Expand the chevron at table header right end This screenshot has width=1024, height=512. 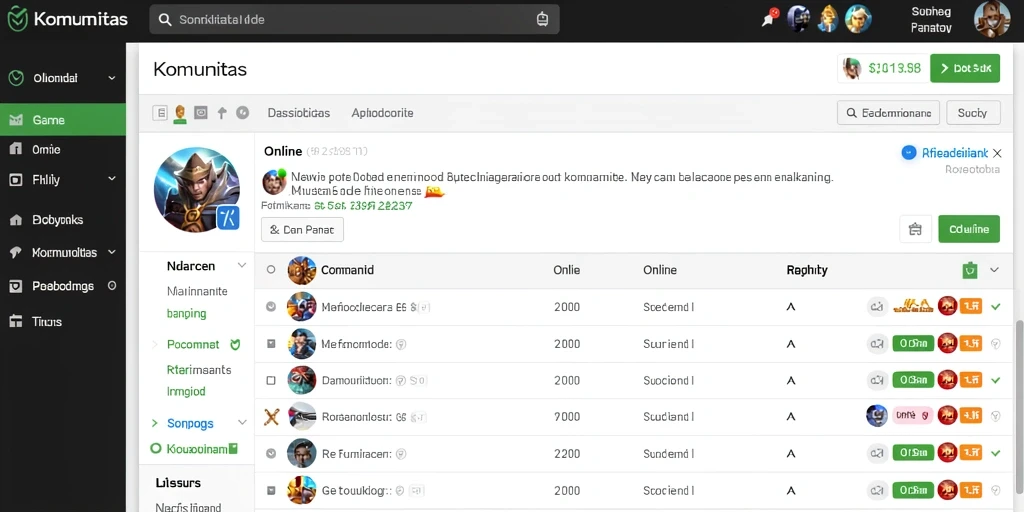pos(995,270)
